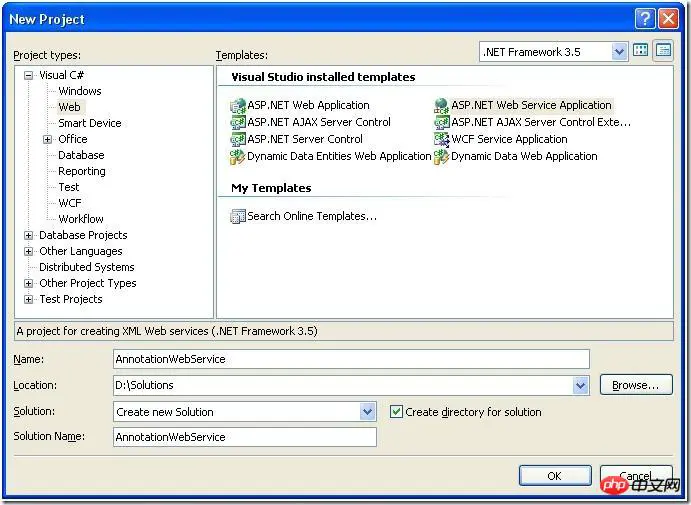This screenshot has width=691, height=505.
Task: Open the .NET Framework version dropdown
Action: point(619,52)
